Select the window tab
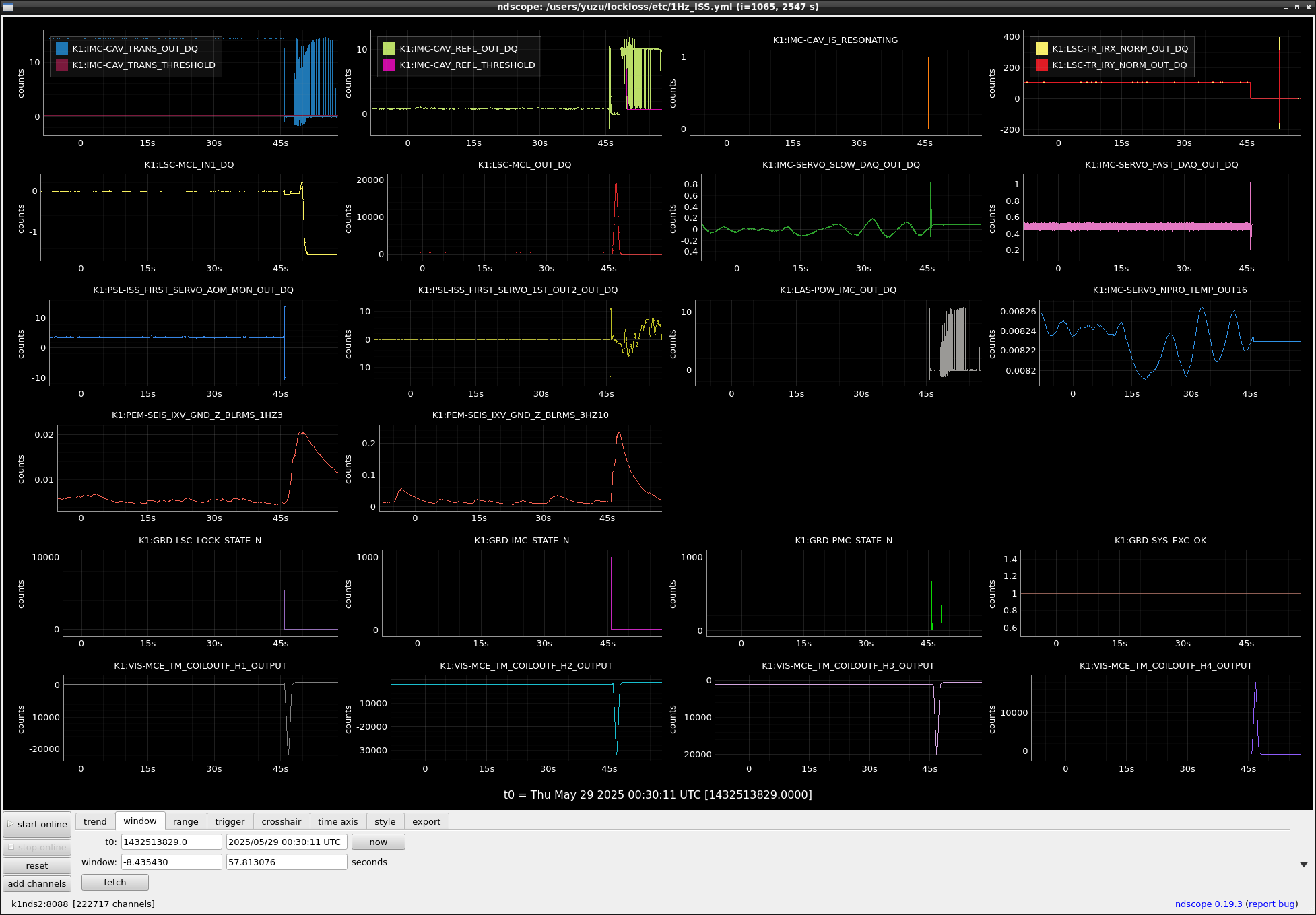Image resolution: width=1316 pixels, height=915 pixels. (140, 821)
